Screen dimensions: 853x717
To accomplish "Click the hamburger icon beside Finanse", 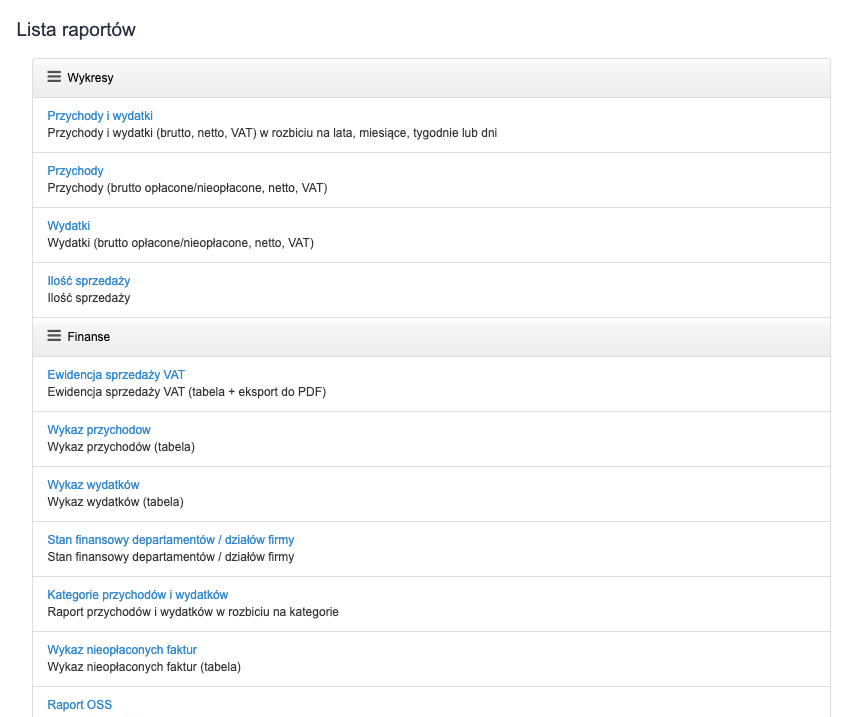I will 54,336.
